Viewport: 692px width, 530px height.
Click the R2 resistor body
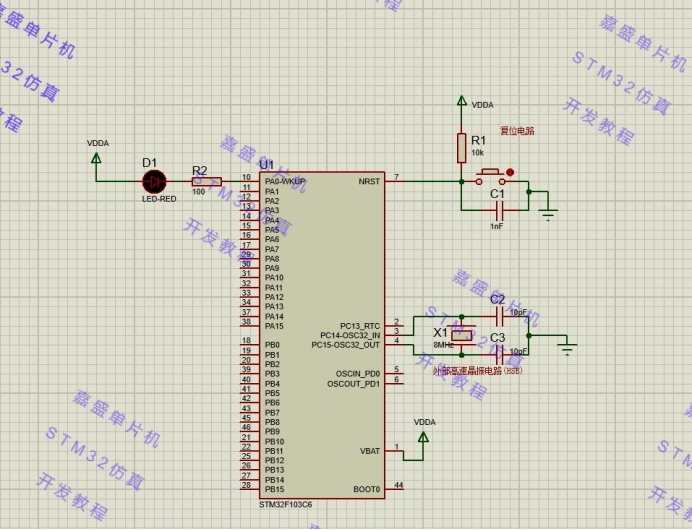pyautogui.click(x=207, y=181)
